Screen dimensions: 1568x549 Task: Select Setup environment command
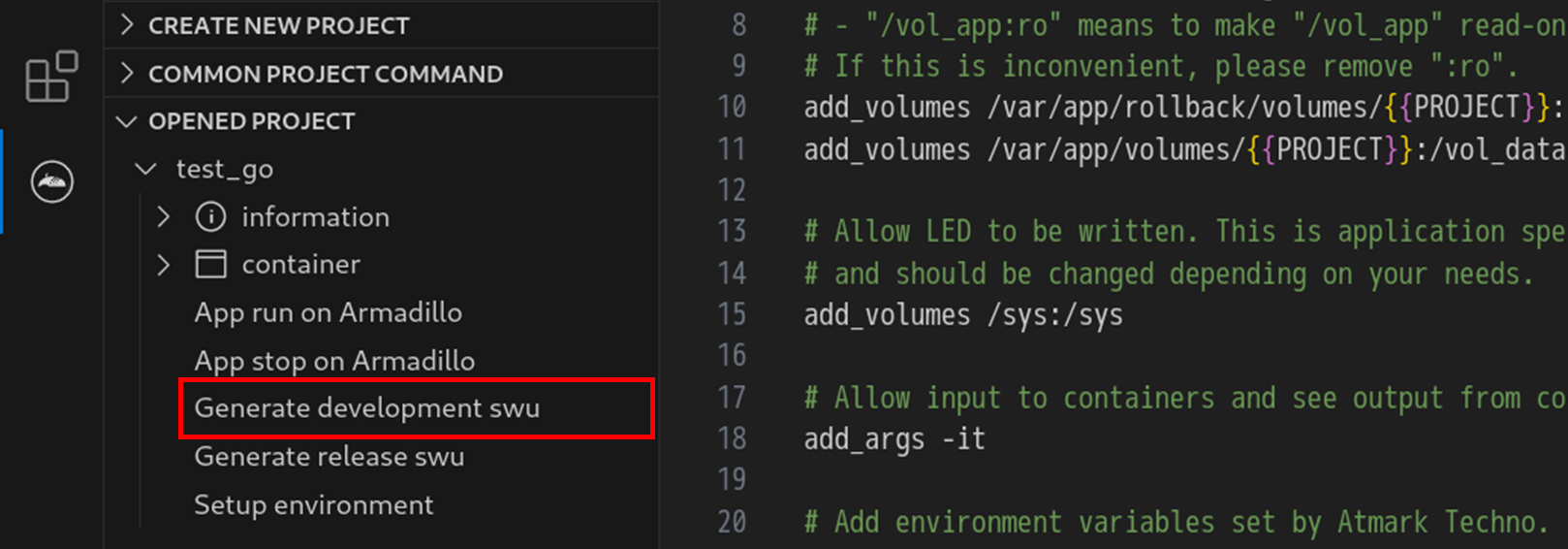[314, 504]
